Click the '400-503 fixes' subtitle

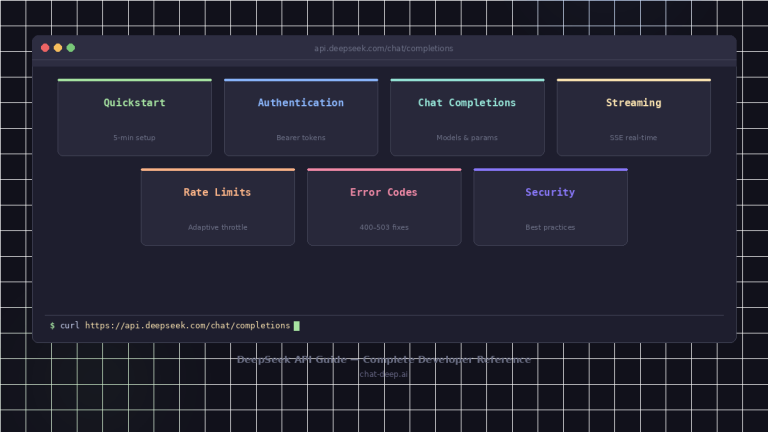tap(384, 227)
